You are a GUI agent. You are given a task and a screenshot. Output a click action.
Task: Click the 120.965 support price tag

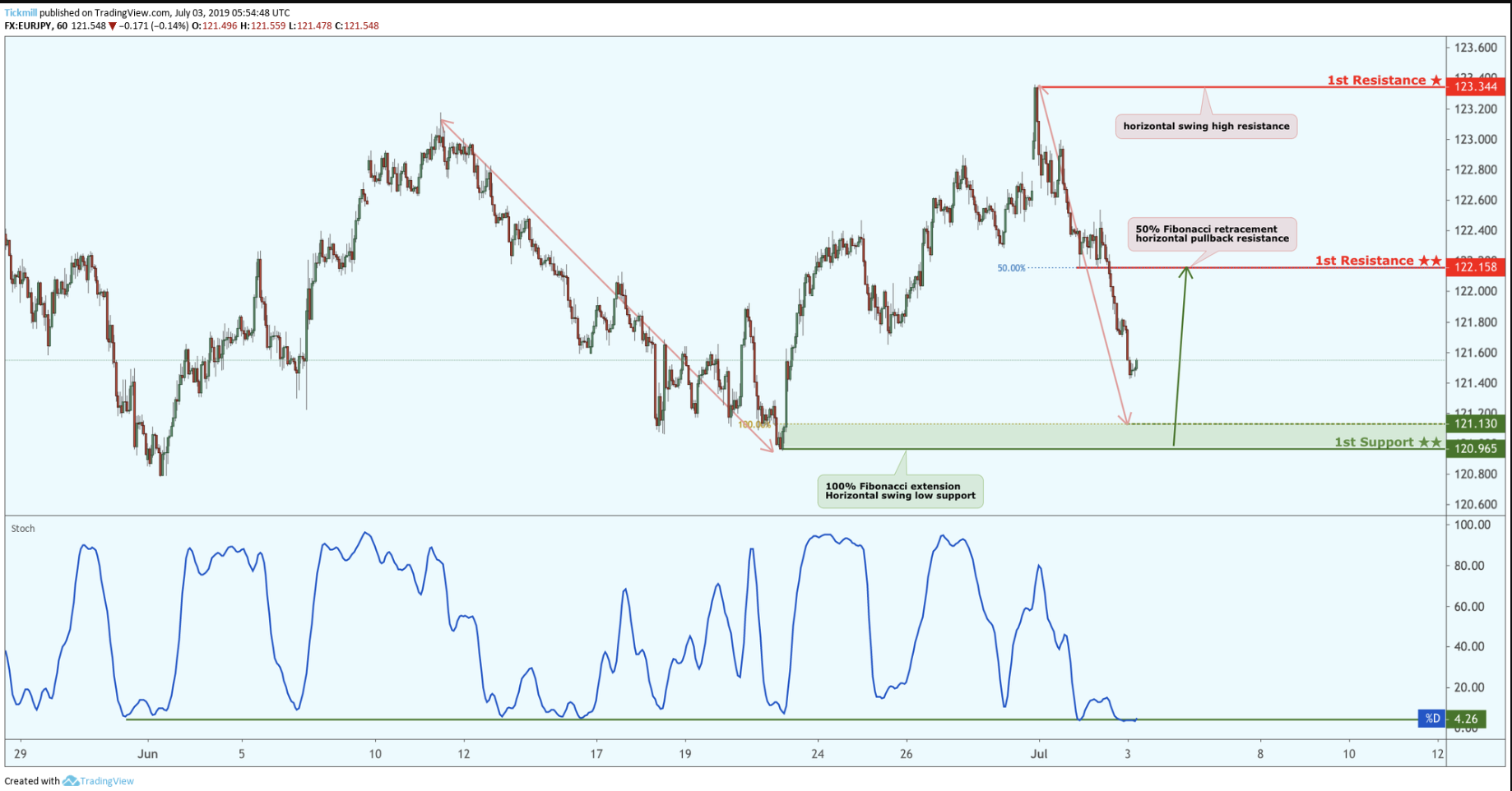pos(1476,448)
